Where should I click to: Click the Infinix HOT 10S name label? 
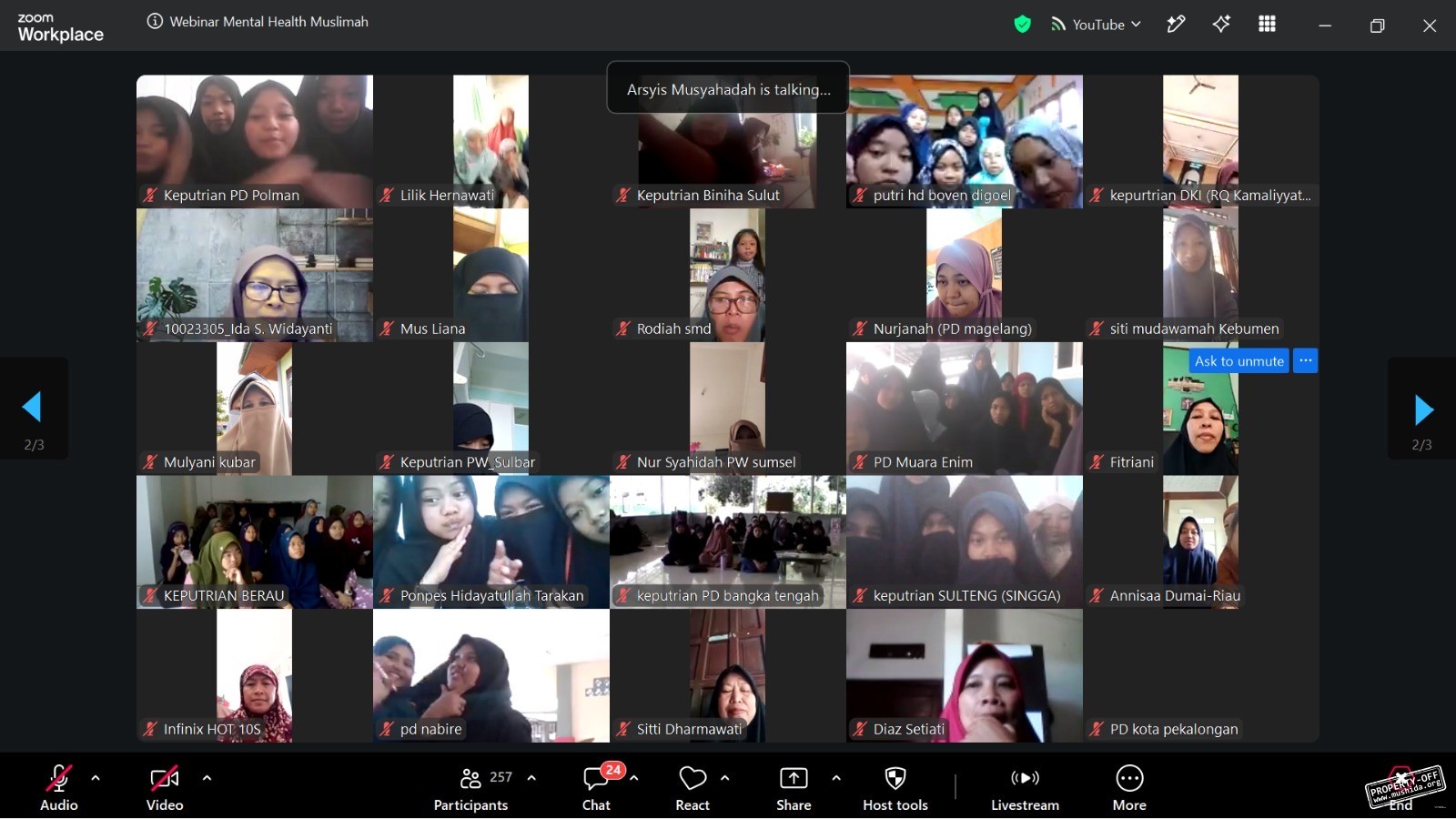[212, 730]
